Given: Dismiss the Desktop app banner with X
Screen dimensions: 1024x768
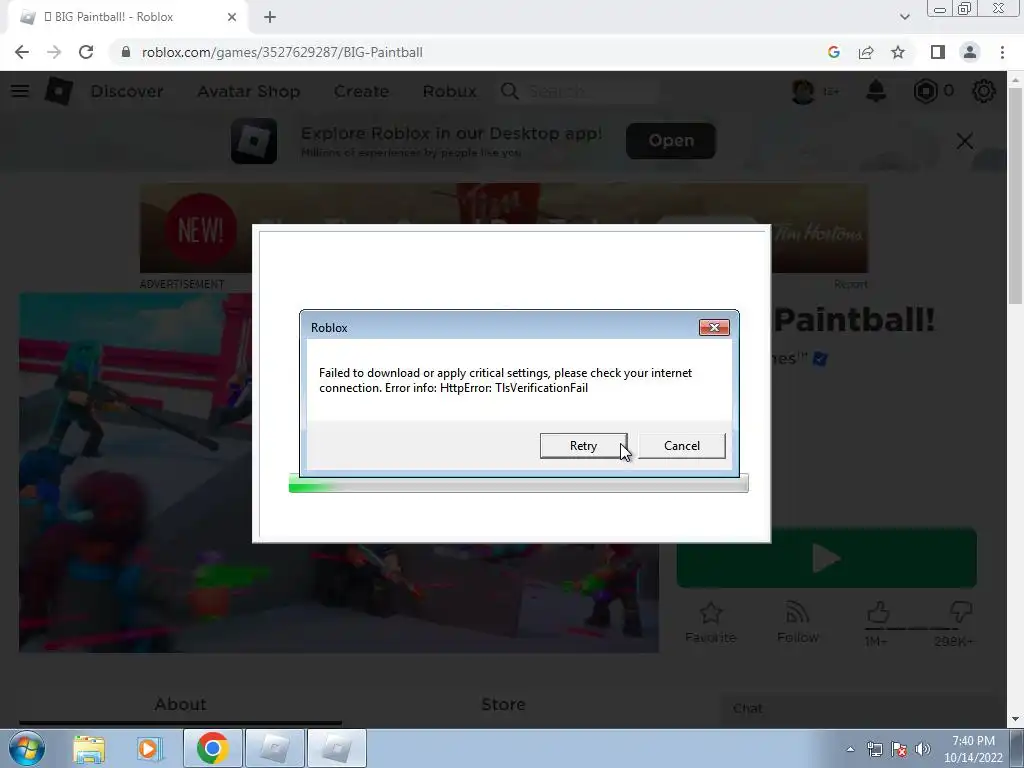Looking at the screenshot, I should coord(965,140).
